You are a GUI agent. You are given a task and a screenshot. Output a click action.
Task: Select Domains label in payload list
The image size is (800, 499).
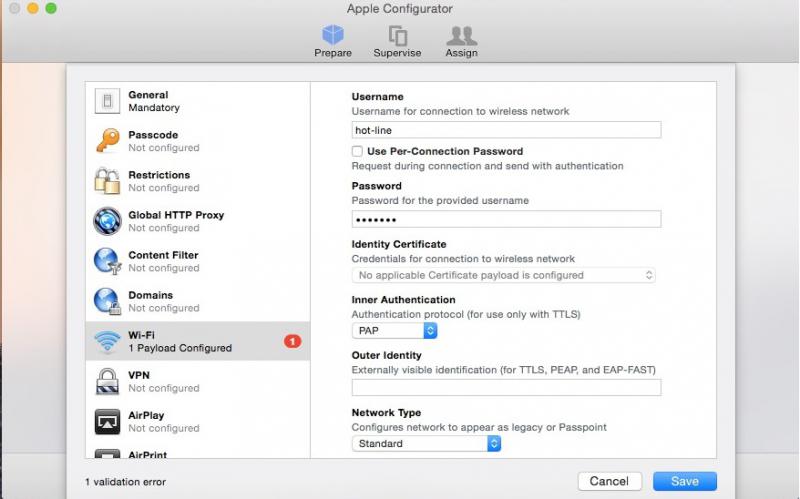click(151, 295)
